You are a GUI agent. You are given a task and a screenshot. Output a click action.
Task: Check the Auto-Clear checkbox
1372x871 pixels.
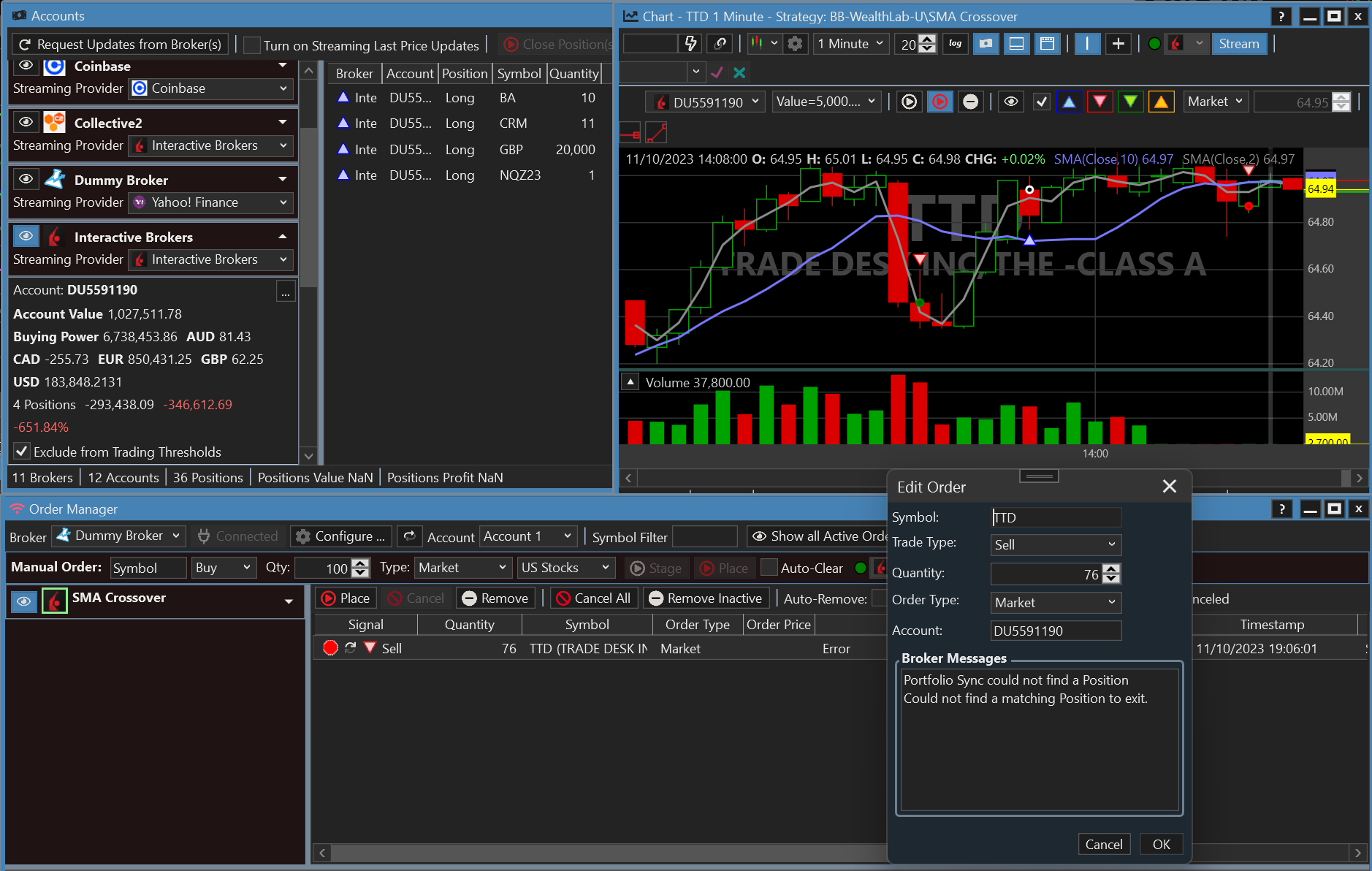(x=769, y=568)
